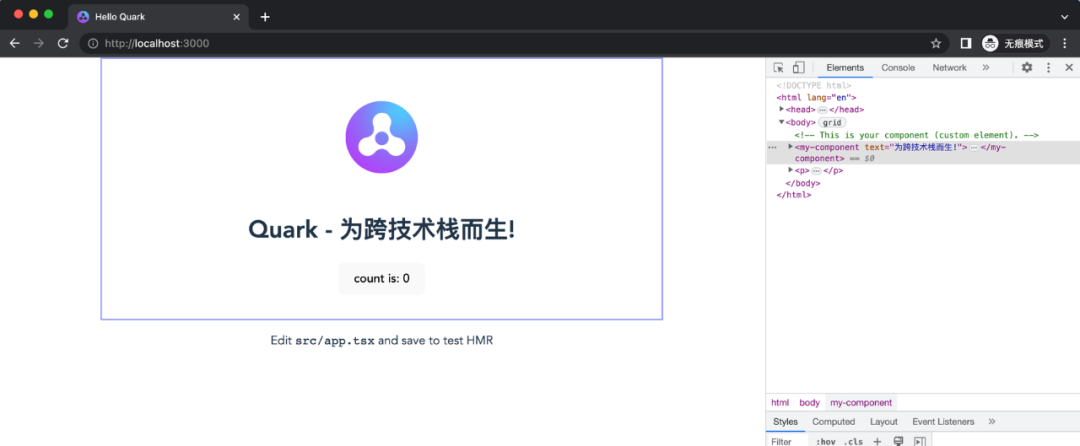1080x446 pixels.
Task: Click the "count is: 0" button
Action: (x=382, y=279)
